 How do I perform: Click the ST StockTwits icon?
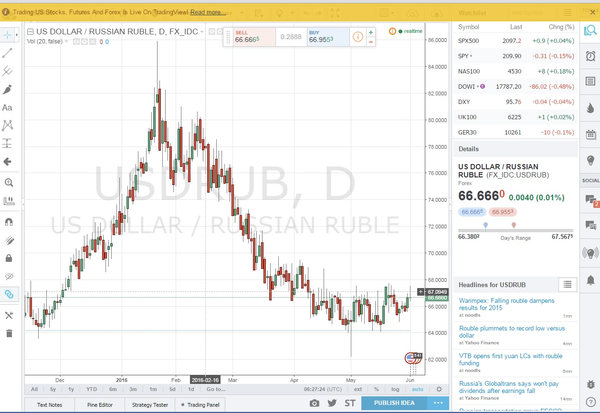coord(350,403)
